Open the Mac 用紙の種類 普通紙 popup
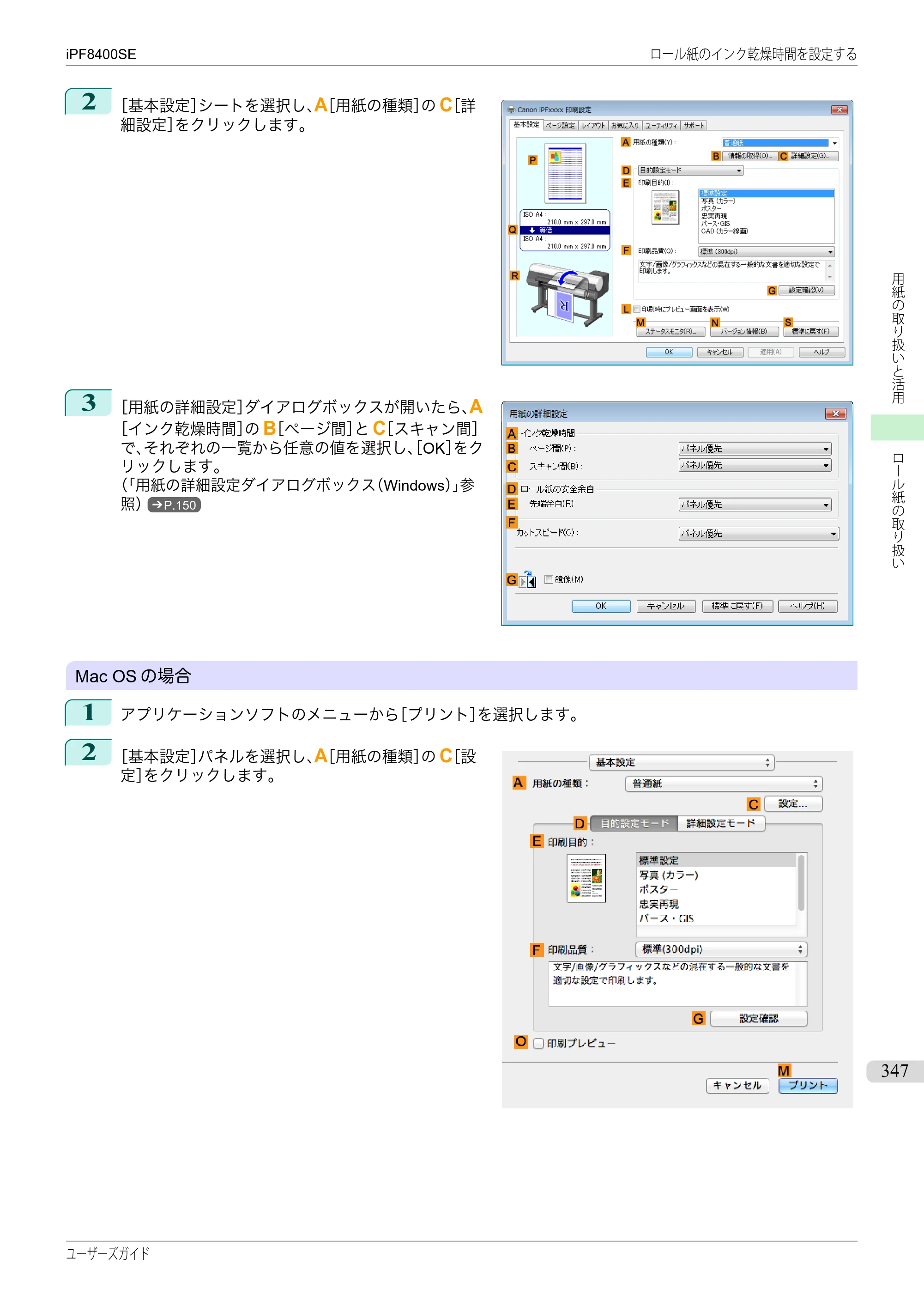Image resolution: width=924 pixels, height=1307 pixels. [x=724, y=784]
